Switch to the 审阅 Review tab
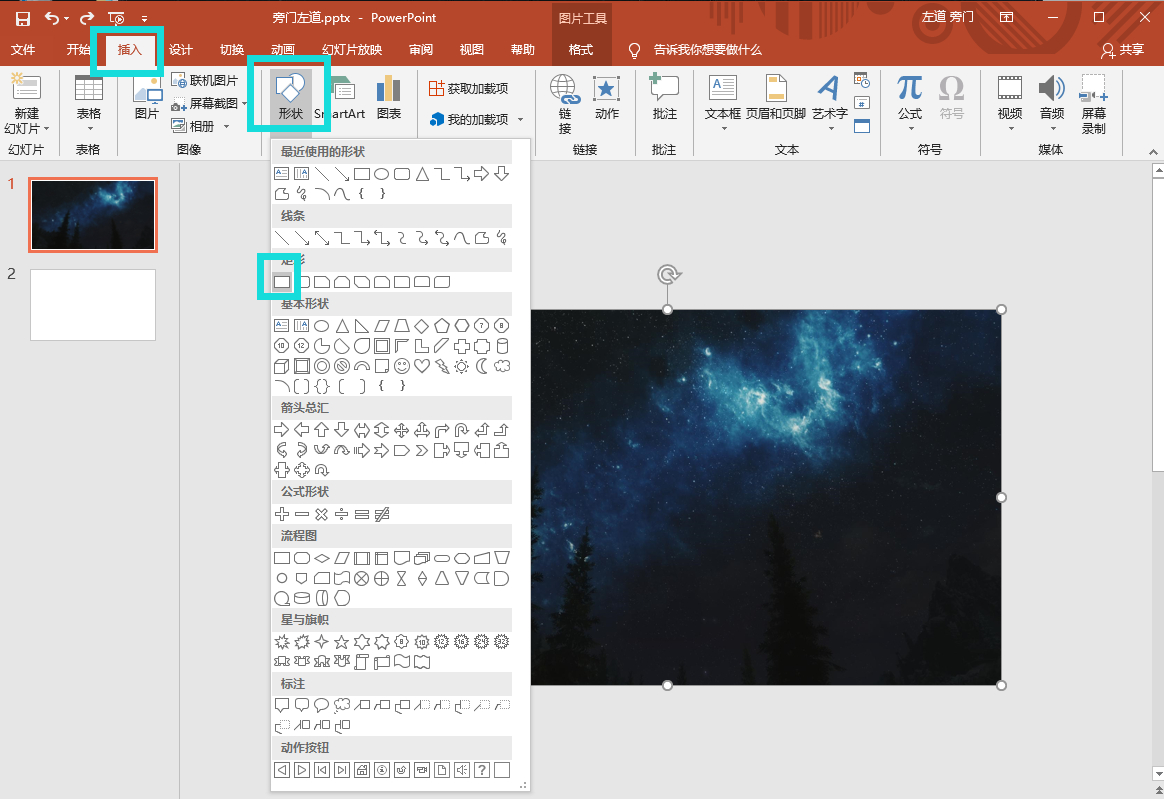The image size is (1164, 799). point(421,50)
